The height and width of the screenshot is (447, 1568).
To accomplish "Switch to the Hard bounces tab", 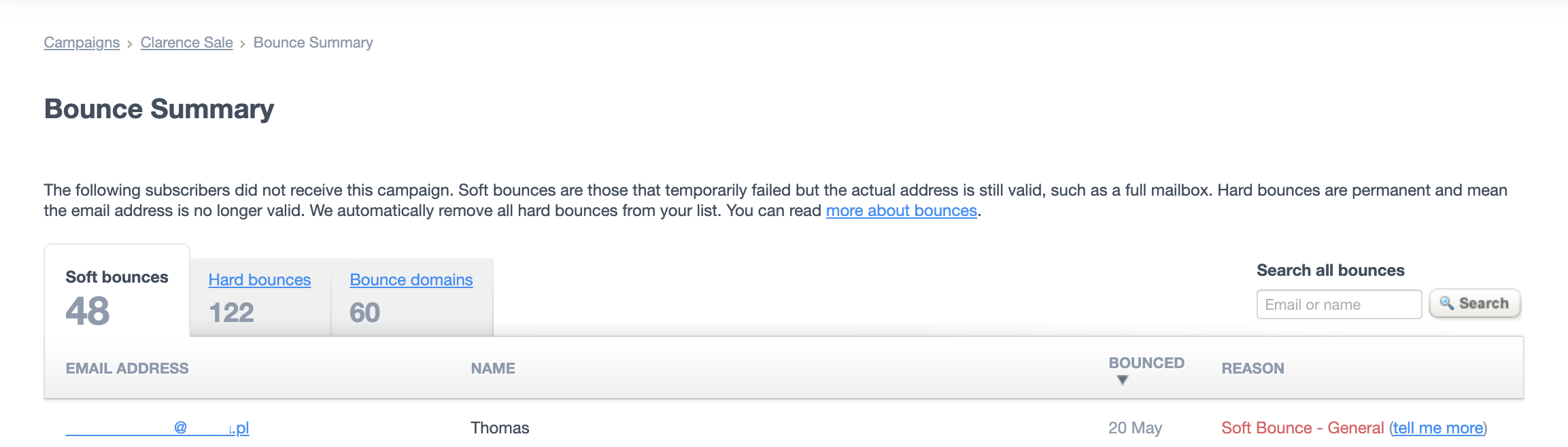I will tap(259, 280).
